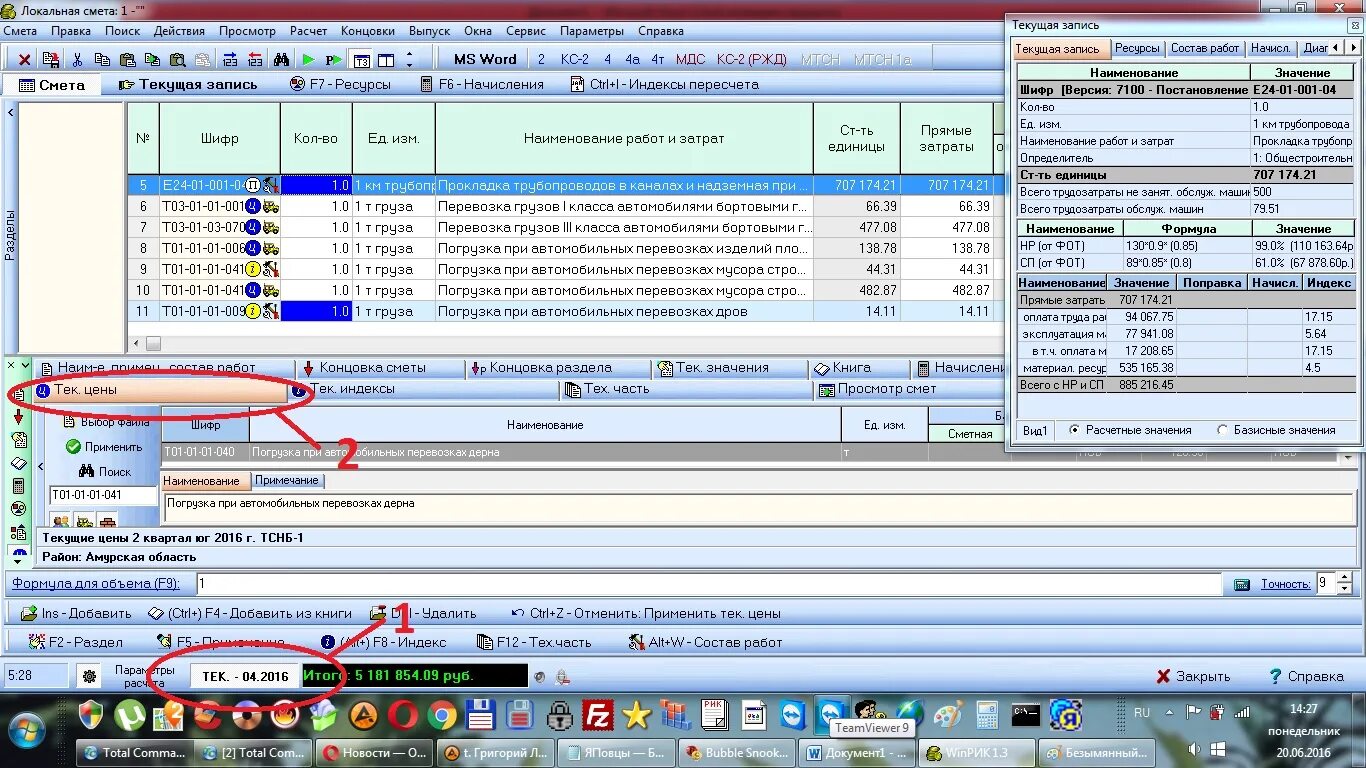
Task: Click the Применить button
Action: point(105,447)
